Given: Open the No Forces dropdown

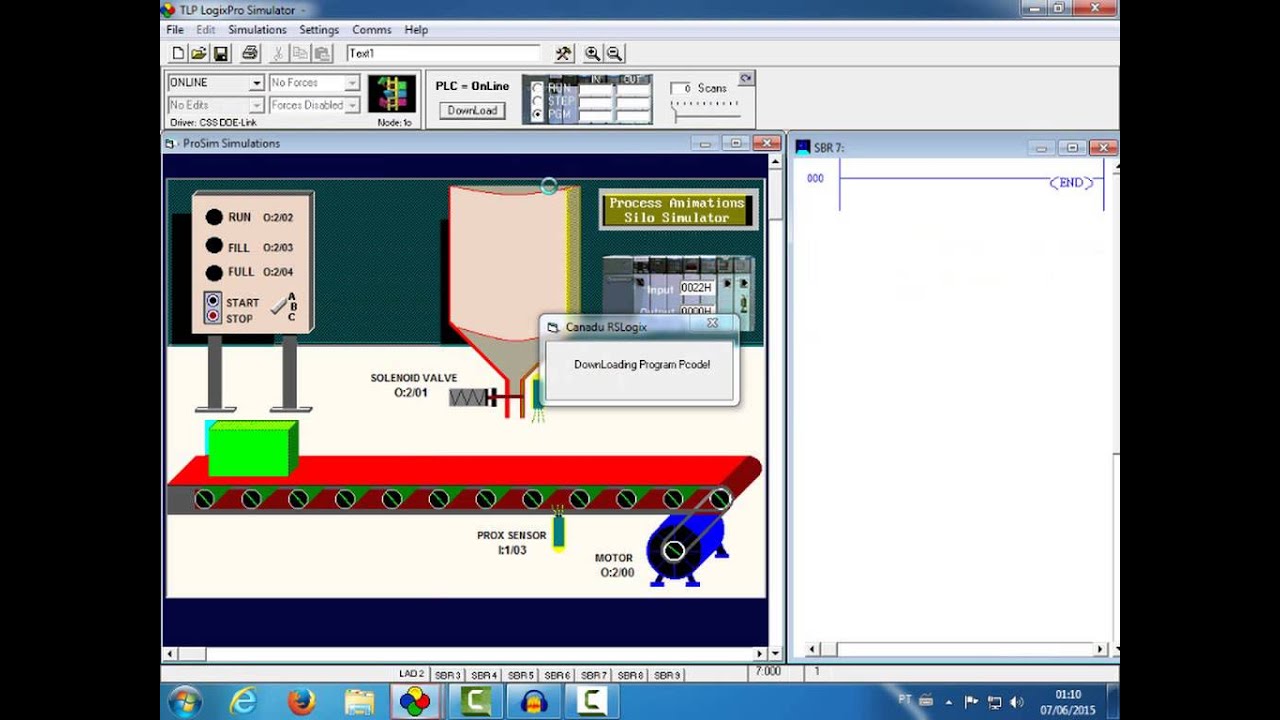Looking at the screenshot, I should (352, 83).
